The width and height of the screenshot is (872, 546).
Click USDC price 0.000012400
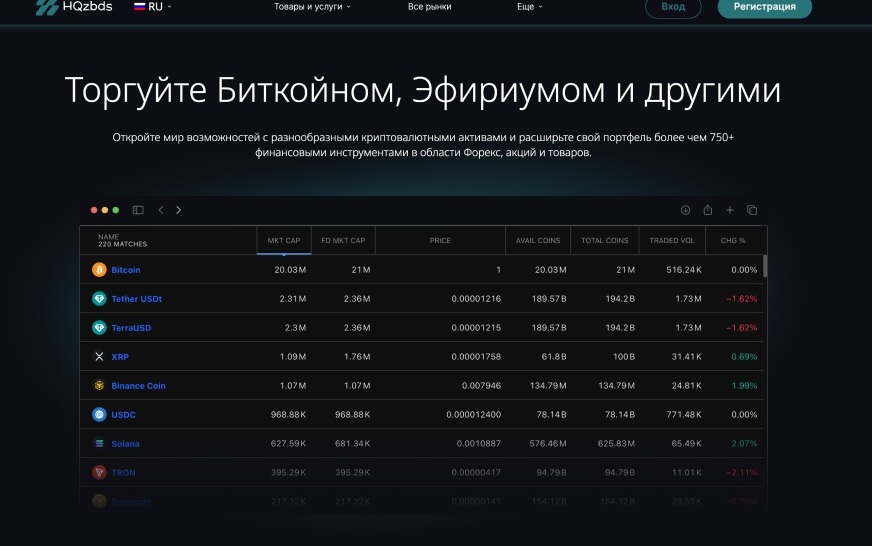(474, 414)
